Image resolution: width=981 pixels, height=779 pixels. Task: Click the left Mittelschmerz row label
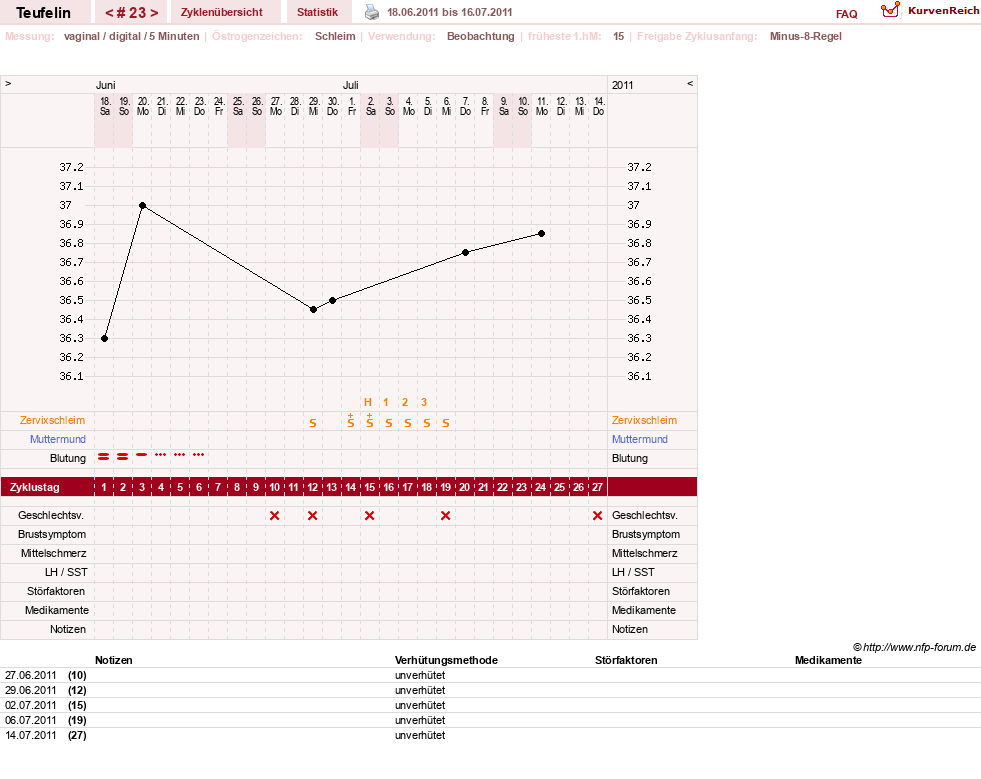53,553
